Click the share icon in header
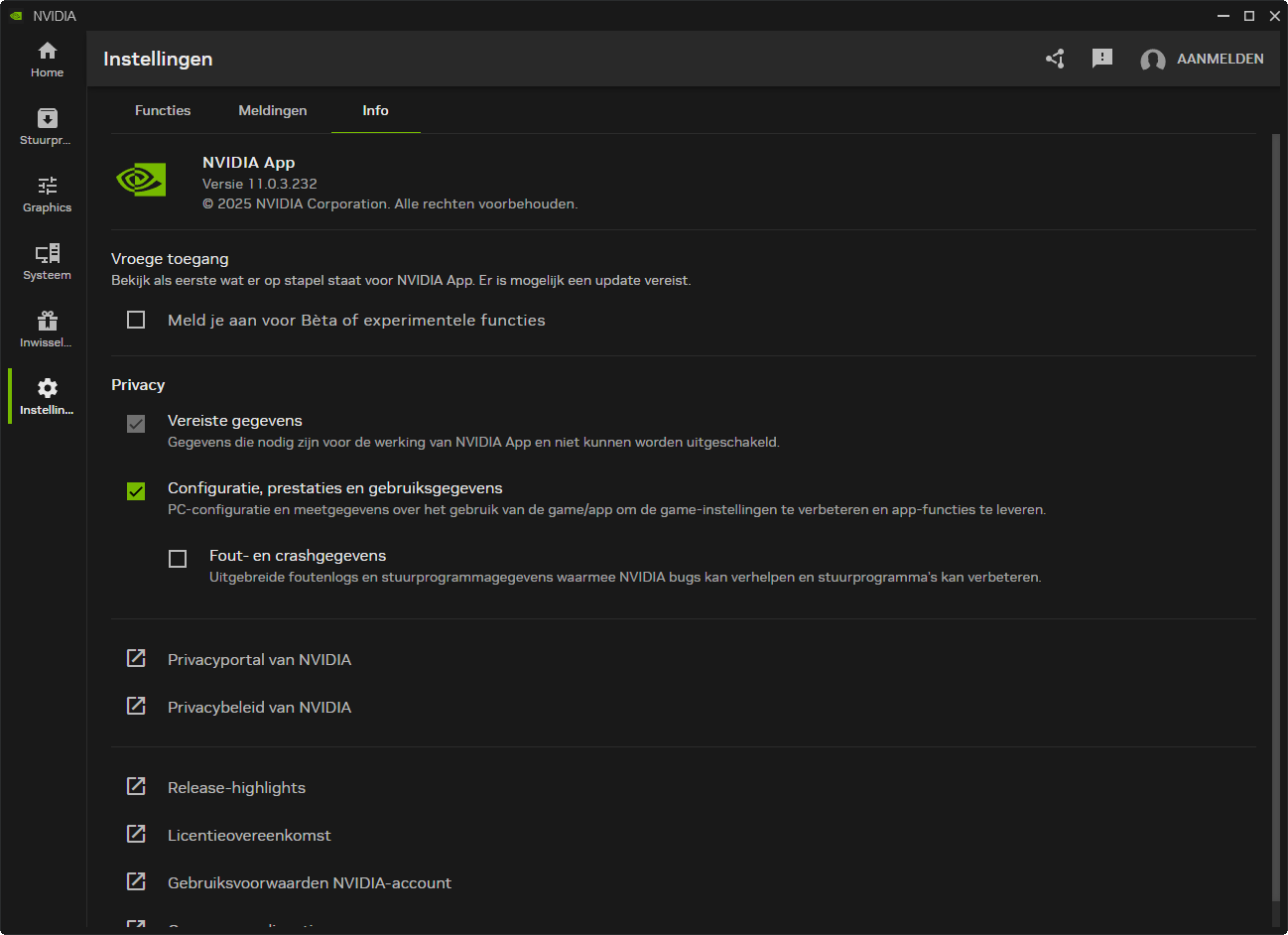Screen dimensions: 1288x935 coord(1055,59)
